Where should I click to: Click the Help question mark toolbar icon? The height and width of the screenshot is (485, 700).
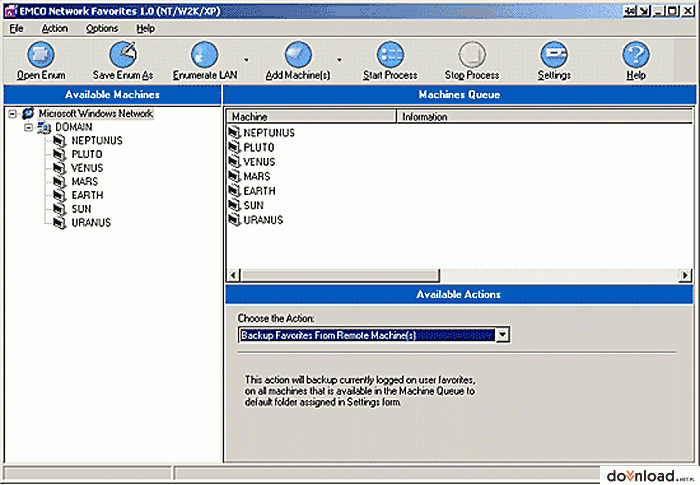(636, 55)
